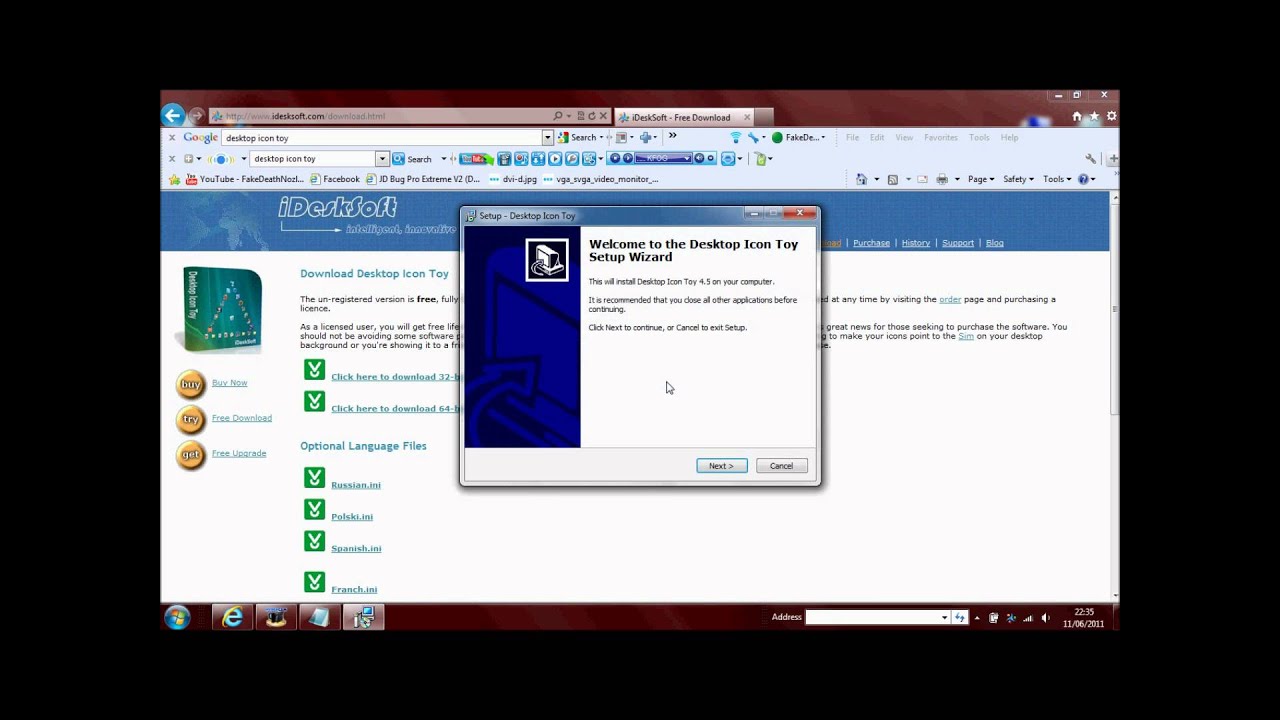Image resolution: width=1280 pixels, height=720 pixels.
Task: Expand the Google search box history dropdown
Action: click(x=547, y=137)
